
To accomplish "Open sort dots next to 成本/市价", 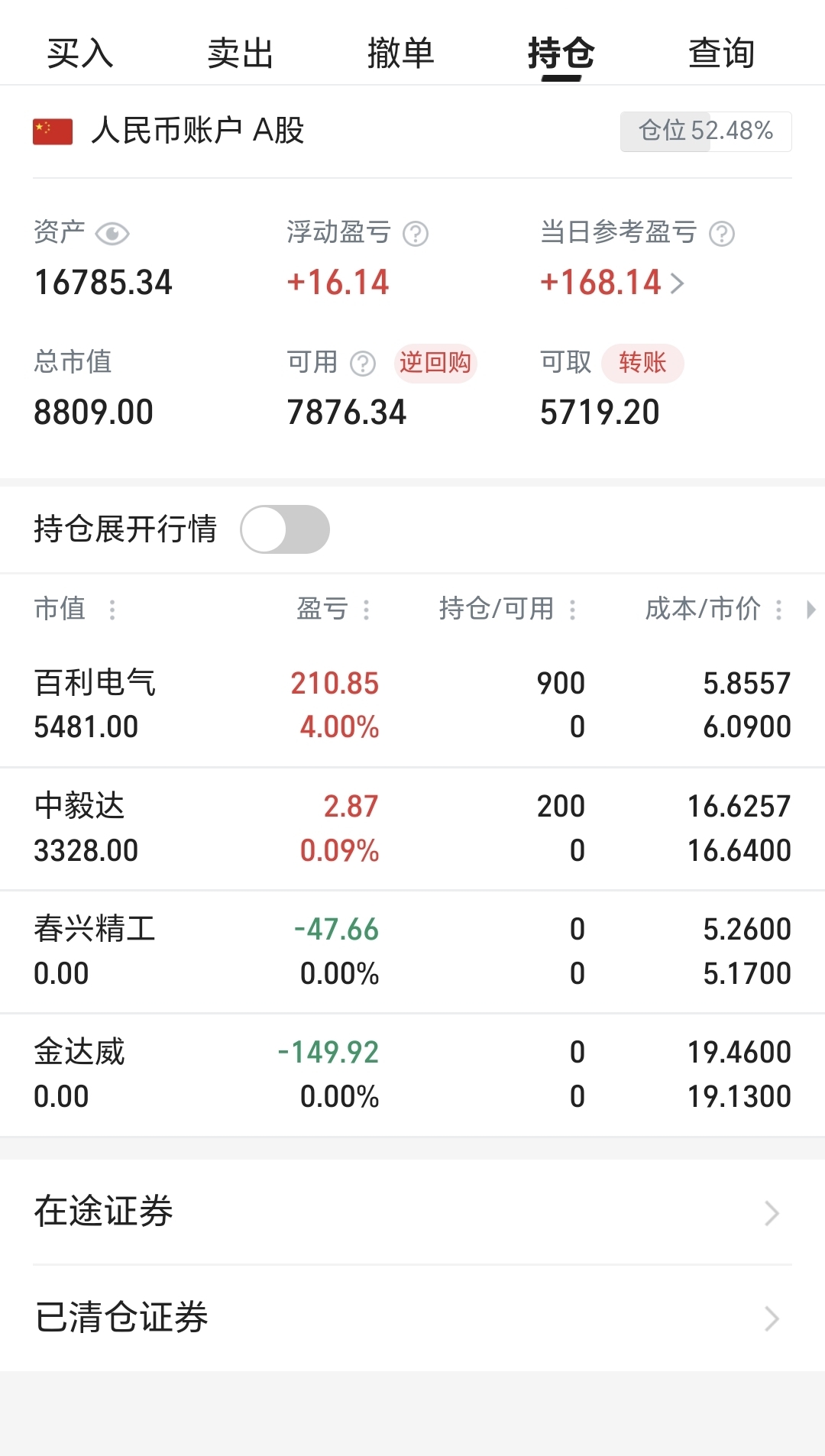I will click(779, 610).
